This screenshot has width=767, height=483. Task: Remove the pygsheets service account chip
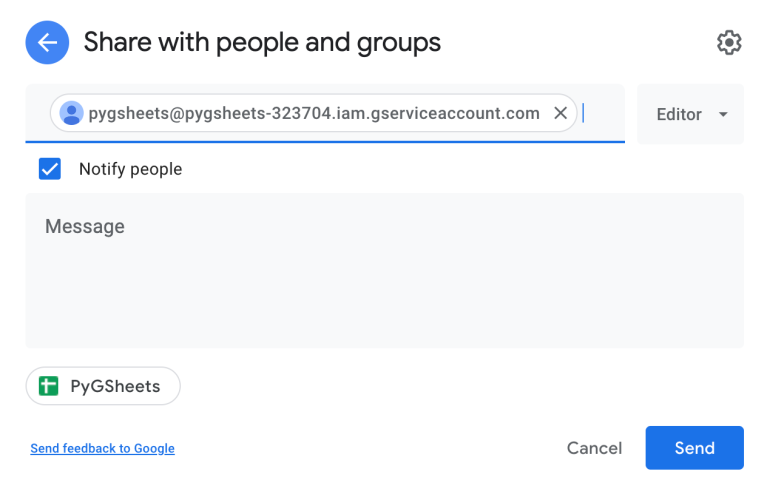coord(560,113)
